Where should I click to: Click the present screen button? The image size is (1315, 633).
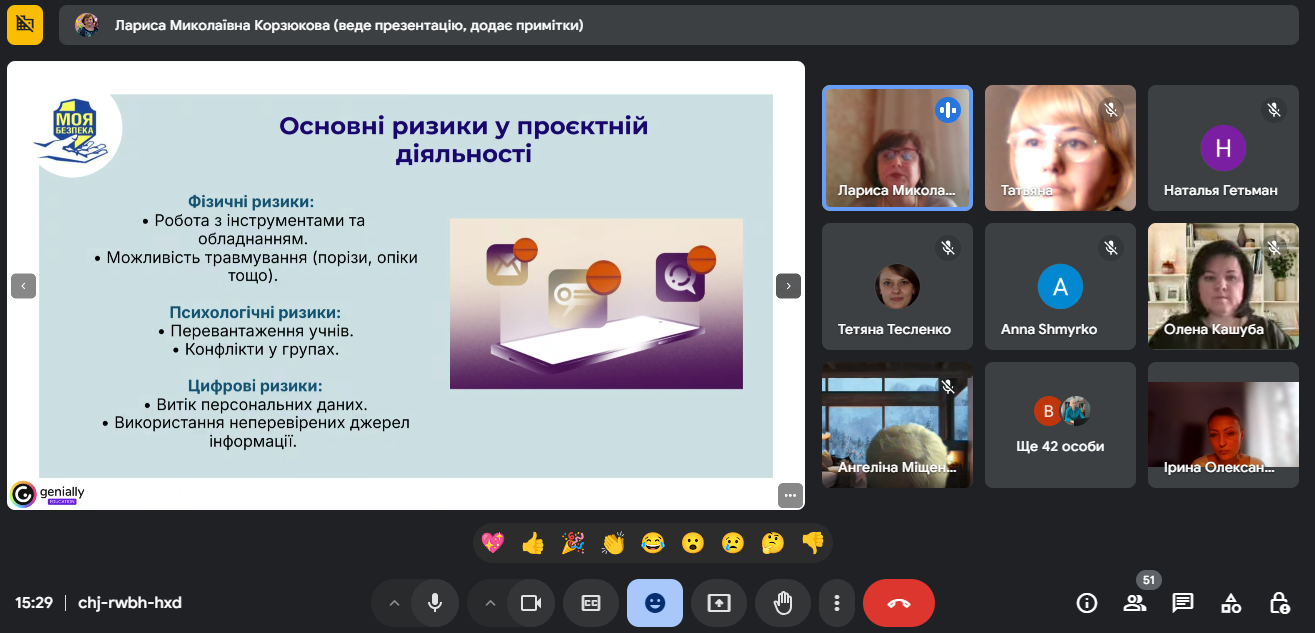coord(719,603)
